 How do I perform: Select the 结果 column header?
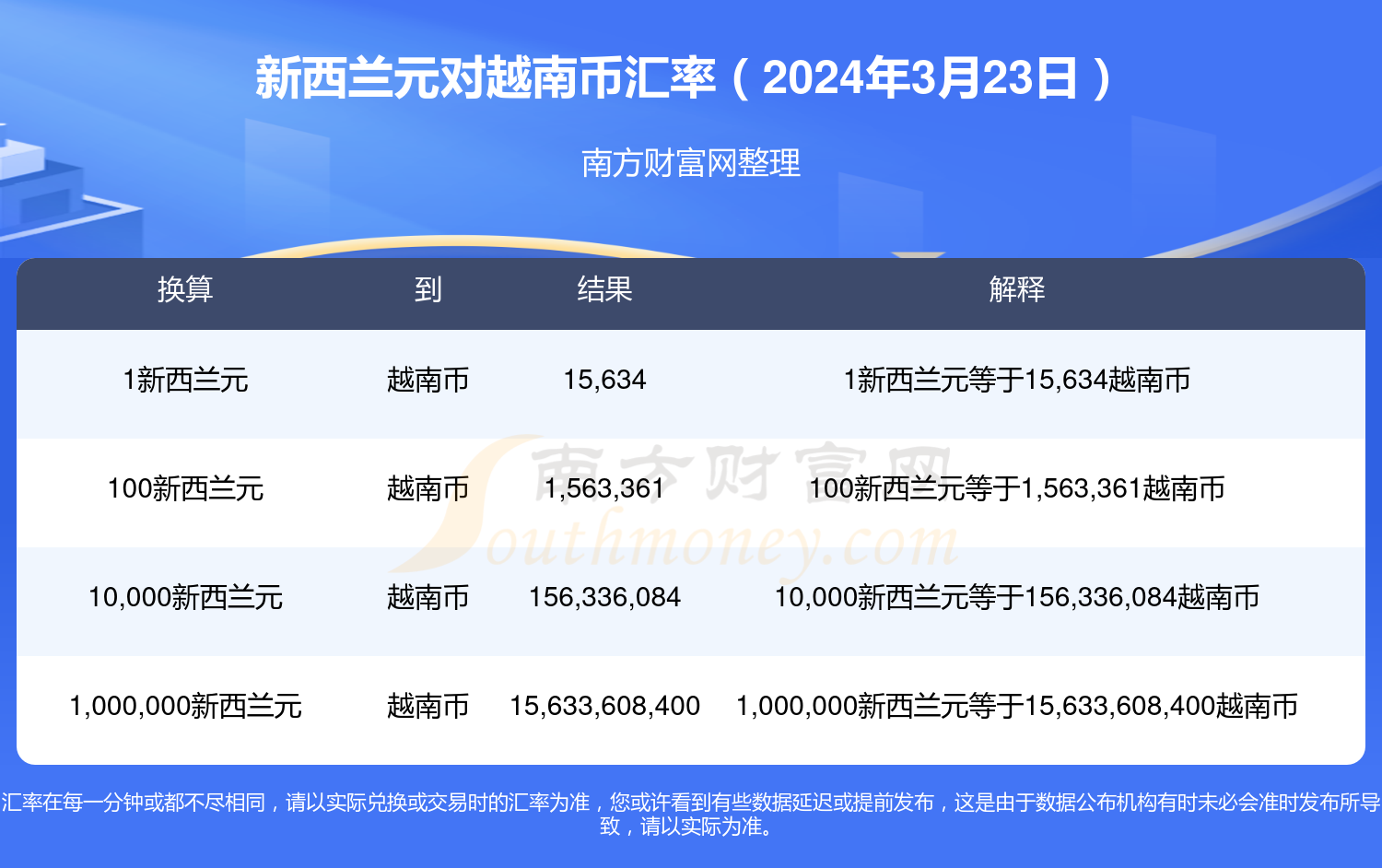click(604, 289)
